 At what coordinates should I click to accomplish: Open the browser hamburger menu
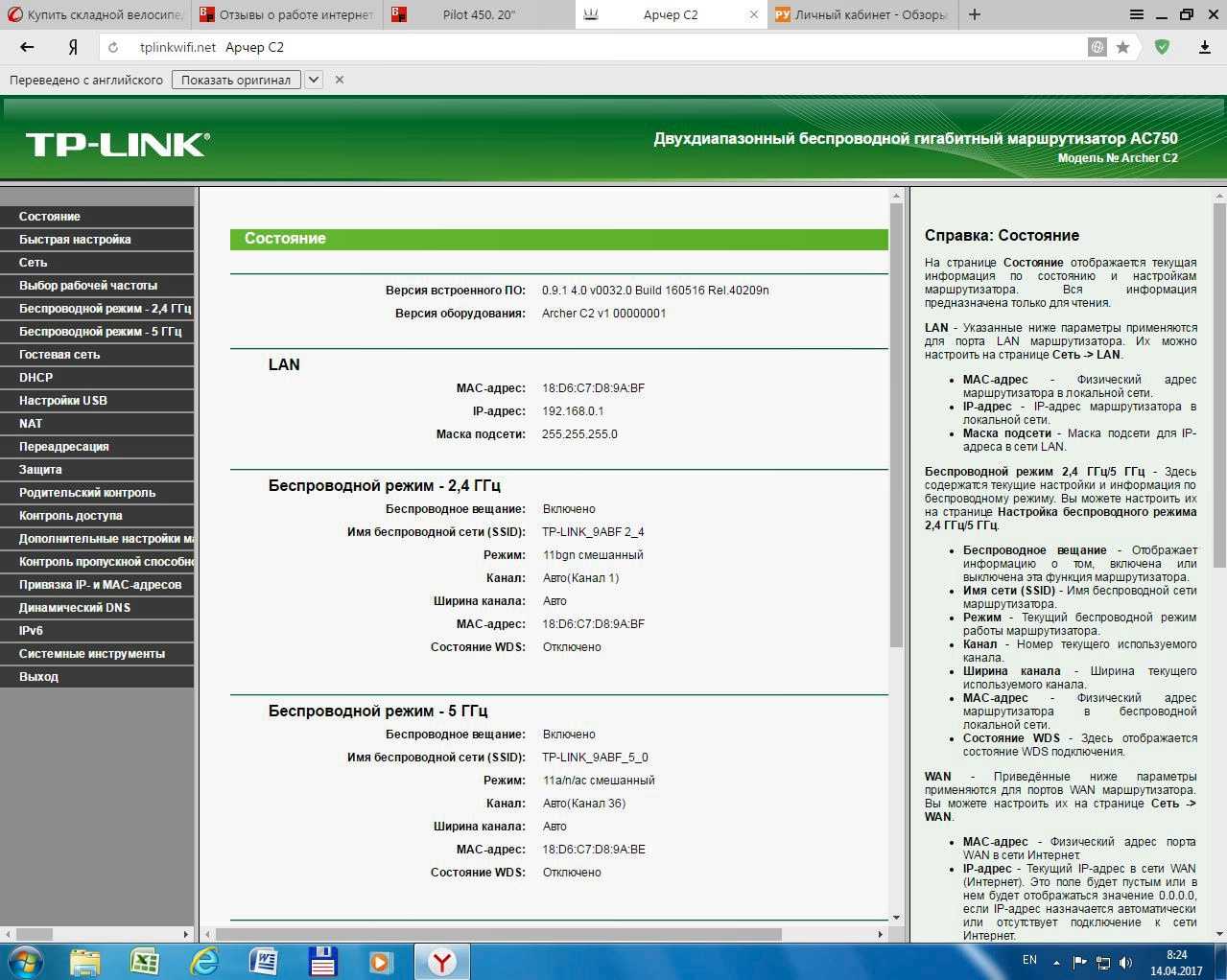1137,14
